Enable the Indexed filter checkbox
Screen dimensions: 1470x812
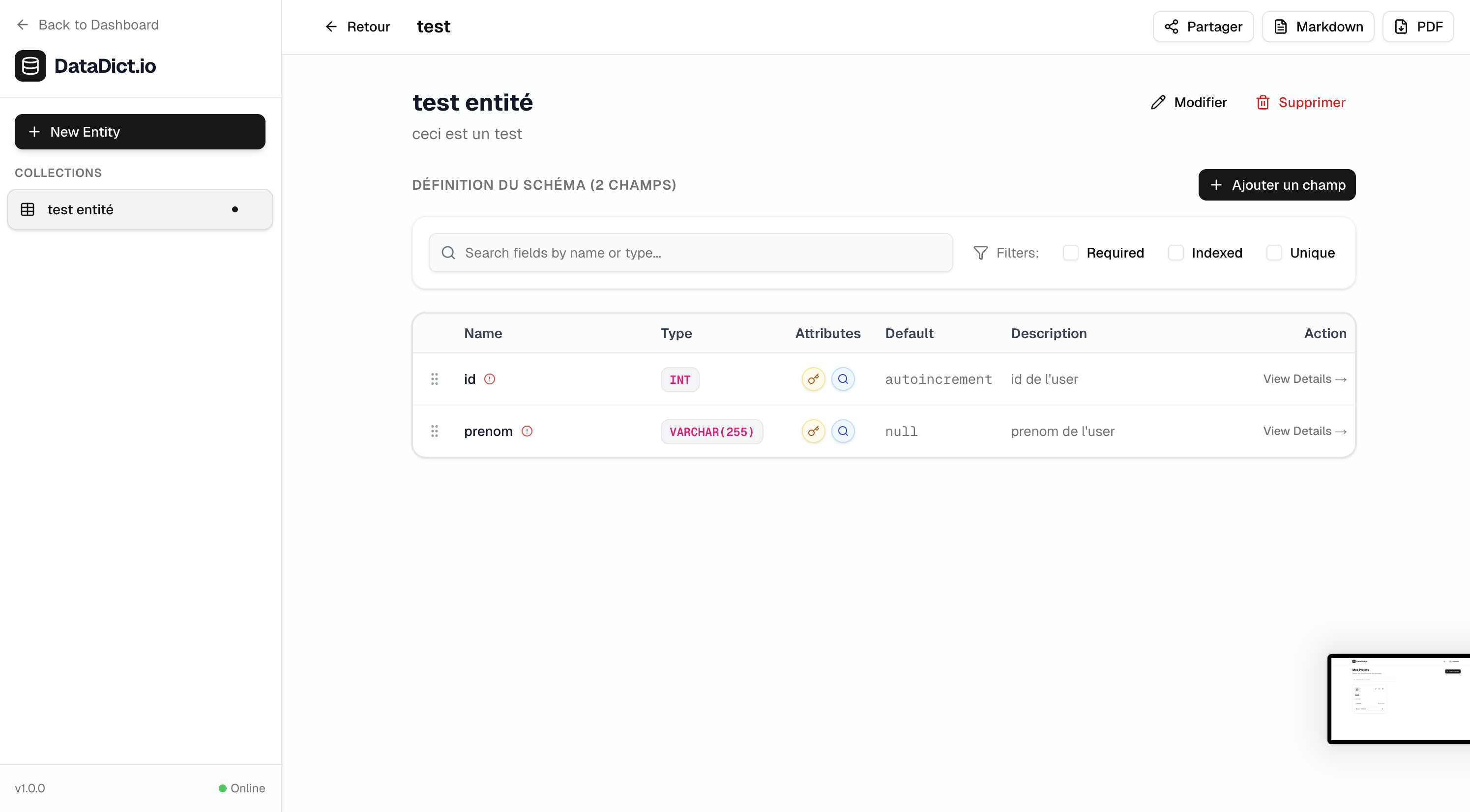(1176, 252)
